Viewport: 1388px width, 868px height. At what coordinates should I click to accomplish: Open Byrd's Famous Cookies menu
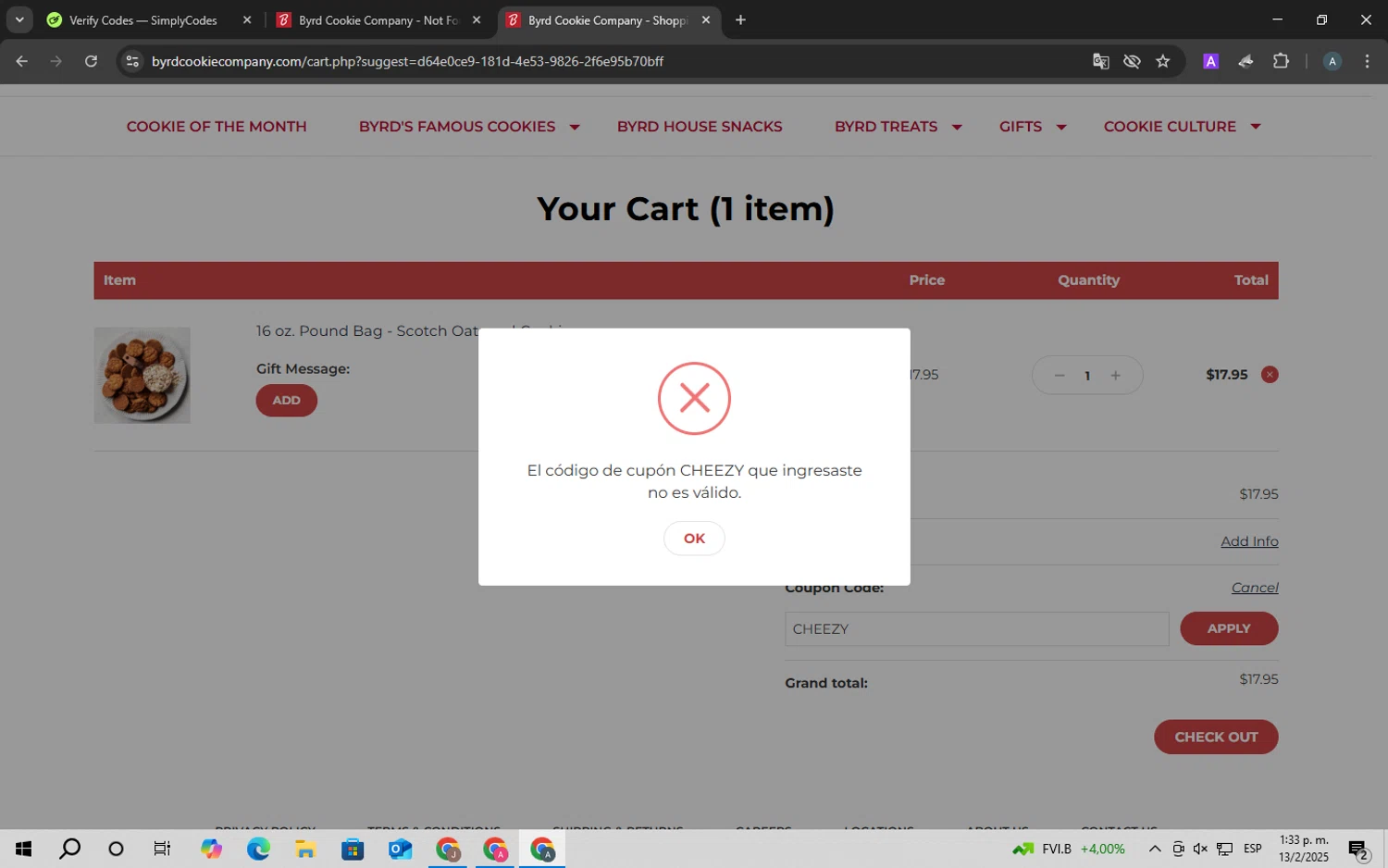(457, 127)
